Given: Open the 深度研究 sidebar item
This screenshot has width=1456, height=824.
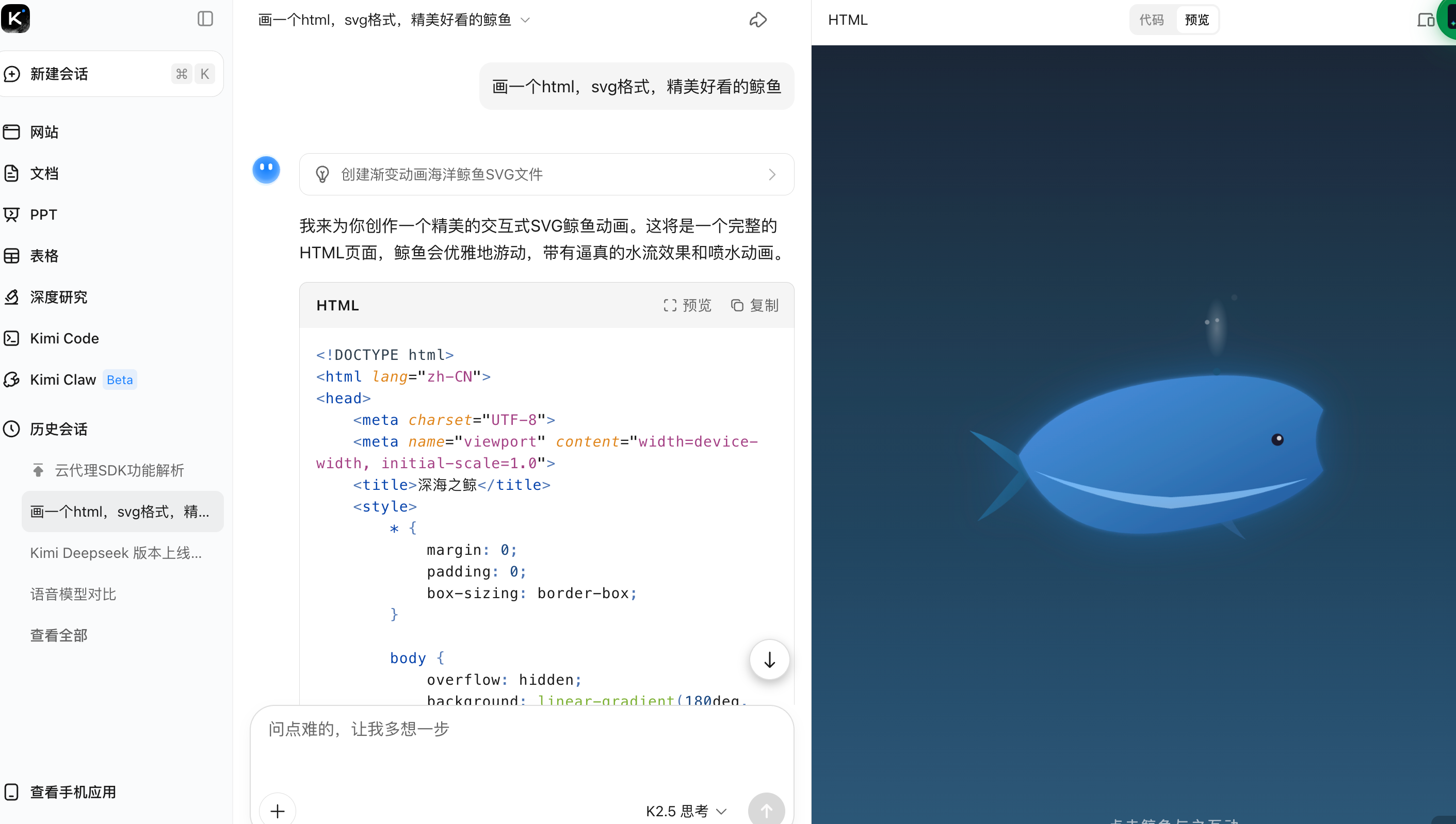Looking at the screenshot, I should click(58, 297).
